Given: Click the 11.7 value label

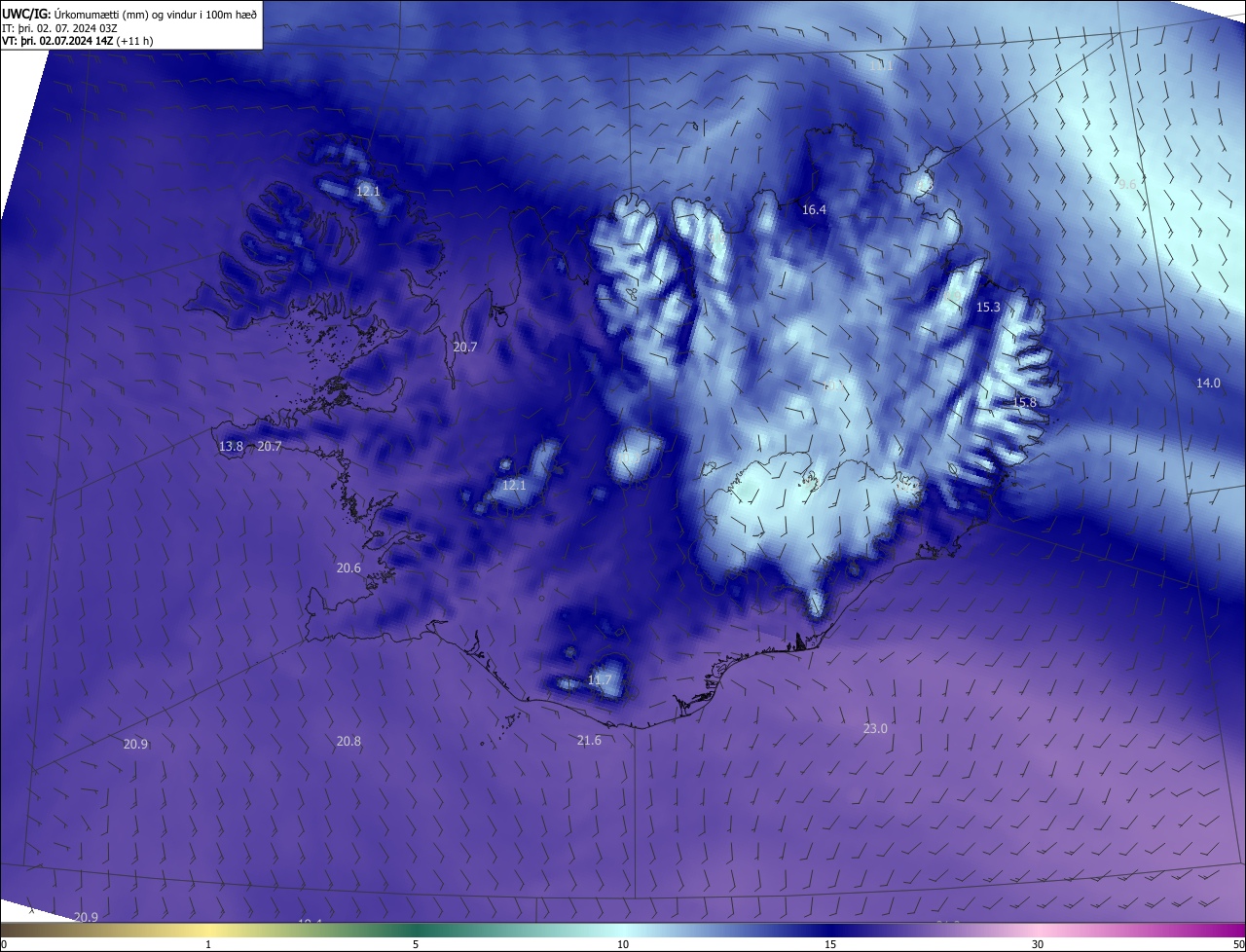Looking at the screenshot, I should [600, 680].
